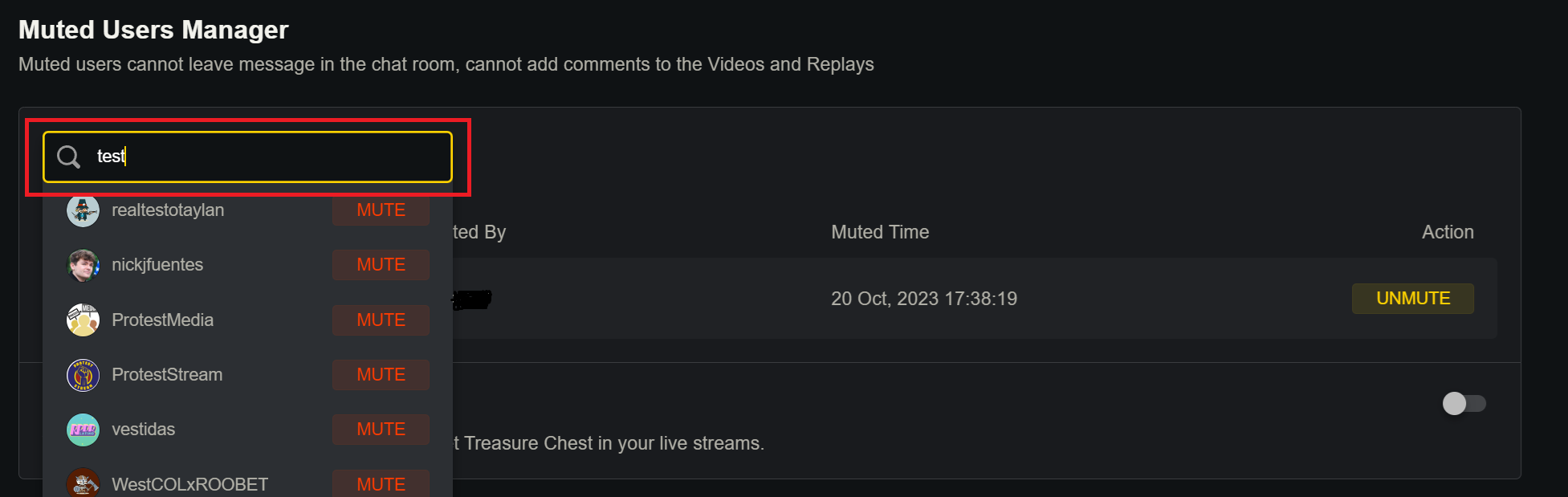Viewport: 1568px width, 497px height.
Task: Mute user nickjfuentes
Action: (x=381, y=265)
